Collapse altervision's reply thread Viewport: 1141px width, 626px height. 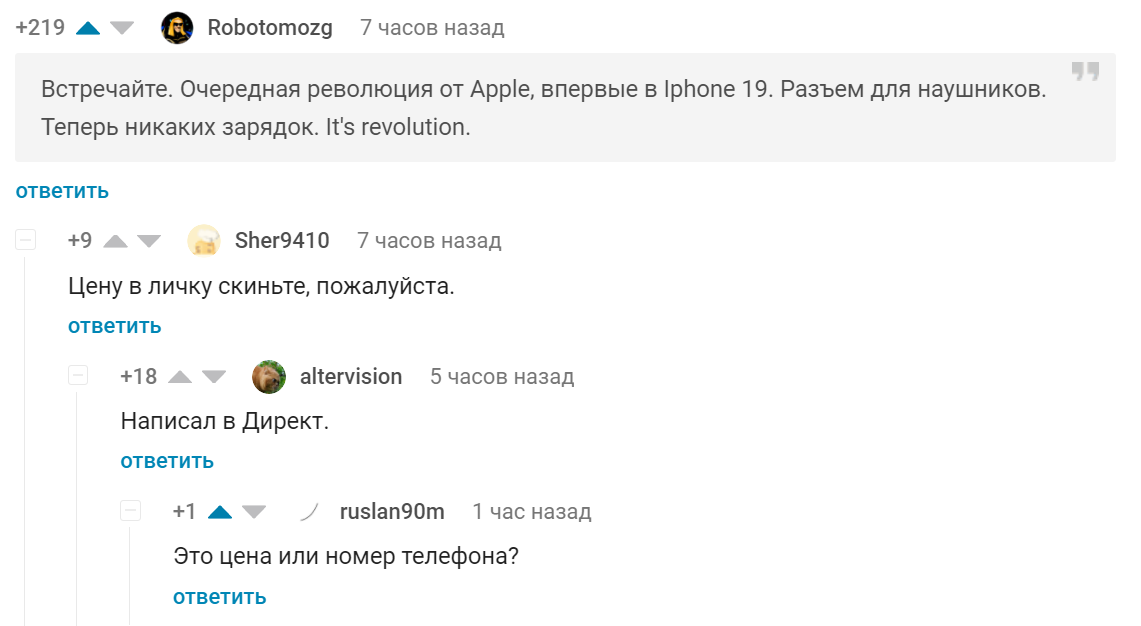click(78, 376)
